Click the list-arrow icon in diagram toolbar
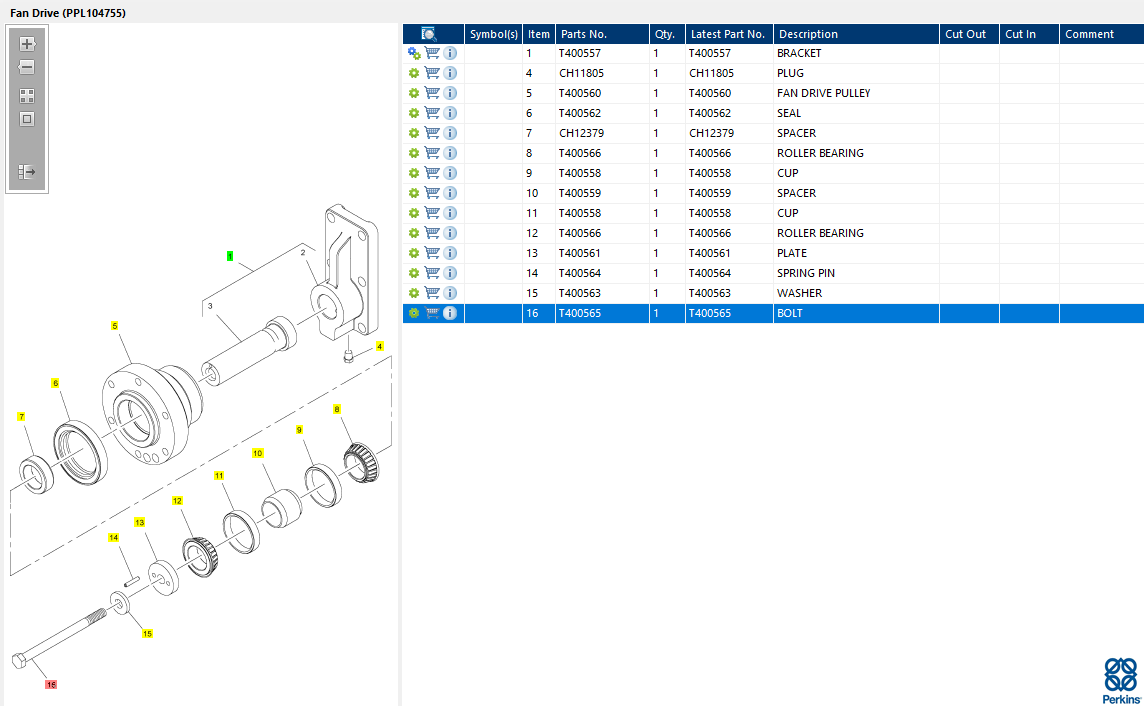This screenshot has width=1144, height=706. tap(27, 172)
